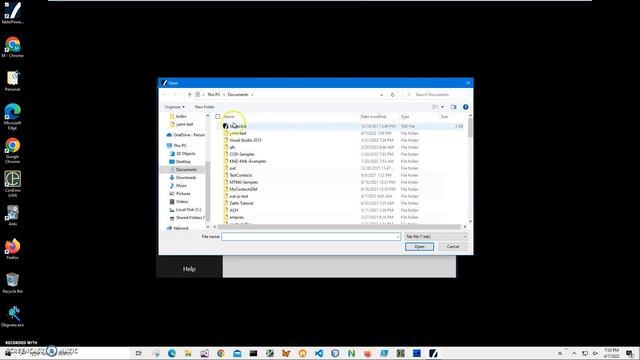Click the Task View taskbar button
Image resolution: width=640 pixels, height=360 pixels.
(x=139, y=353)
